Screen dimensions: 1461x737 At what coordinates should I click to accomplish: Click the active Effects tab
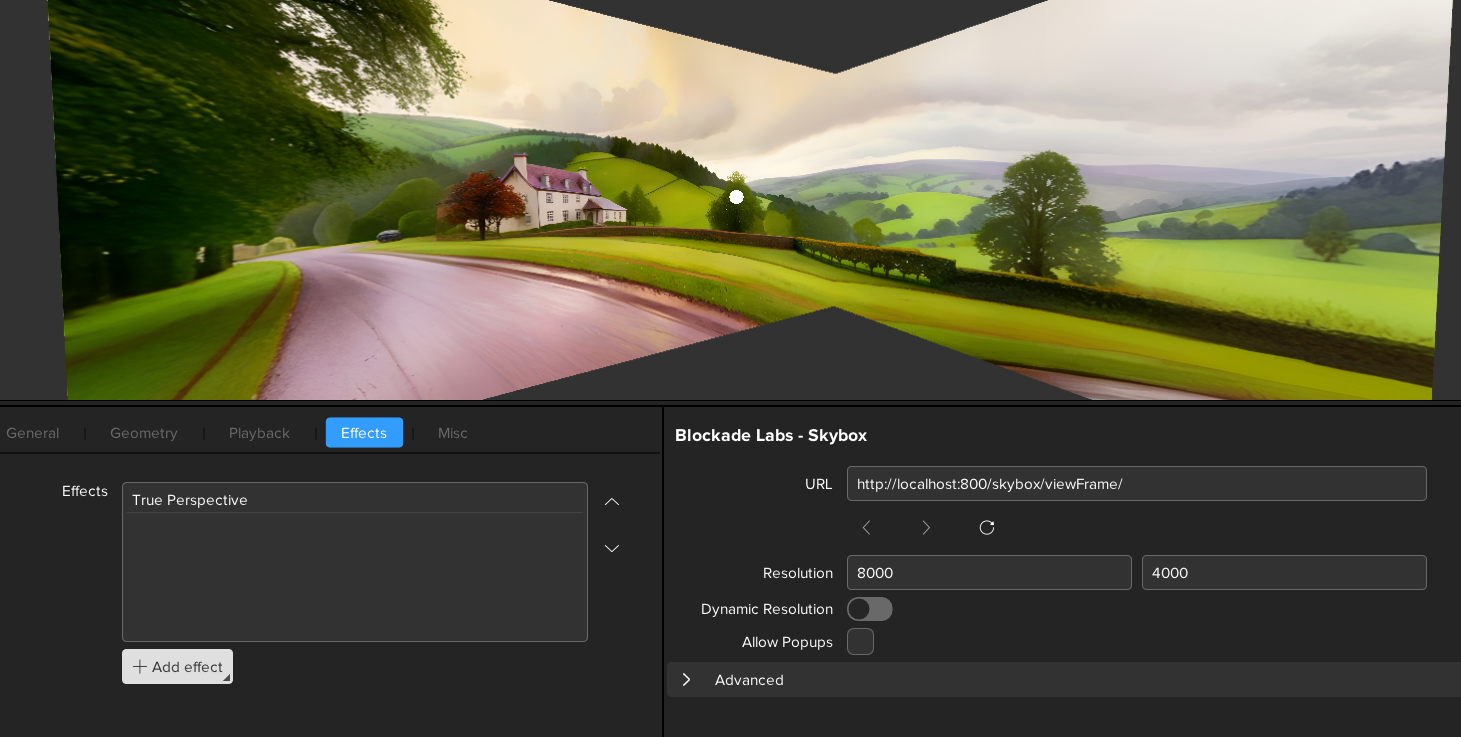364,433
